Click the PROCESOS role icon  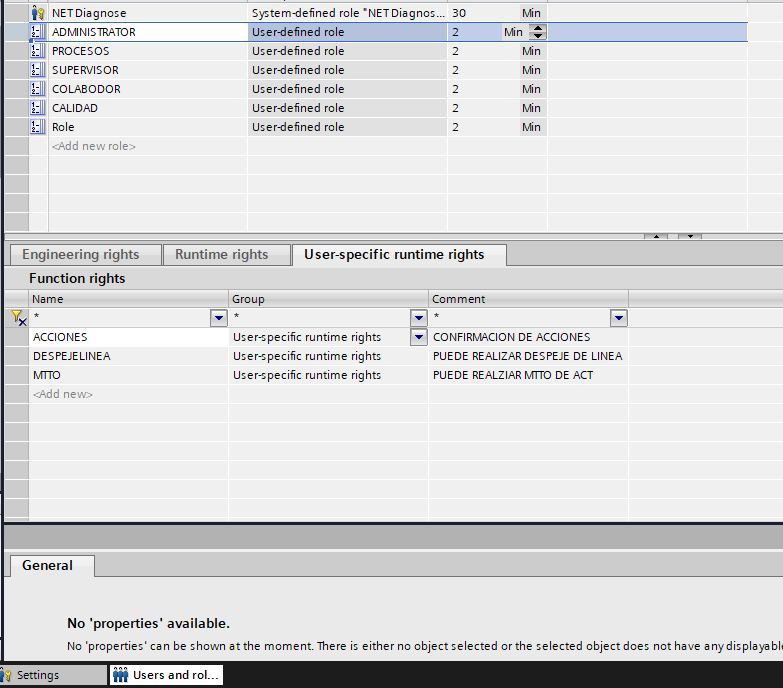click(38, 51)
